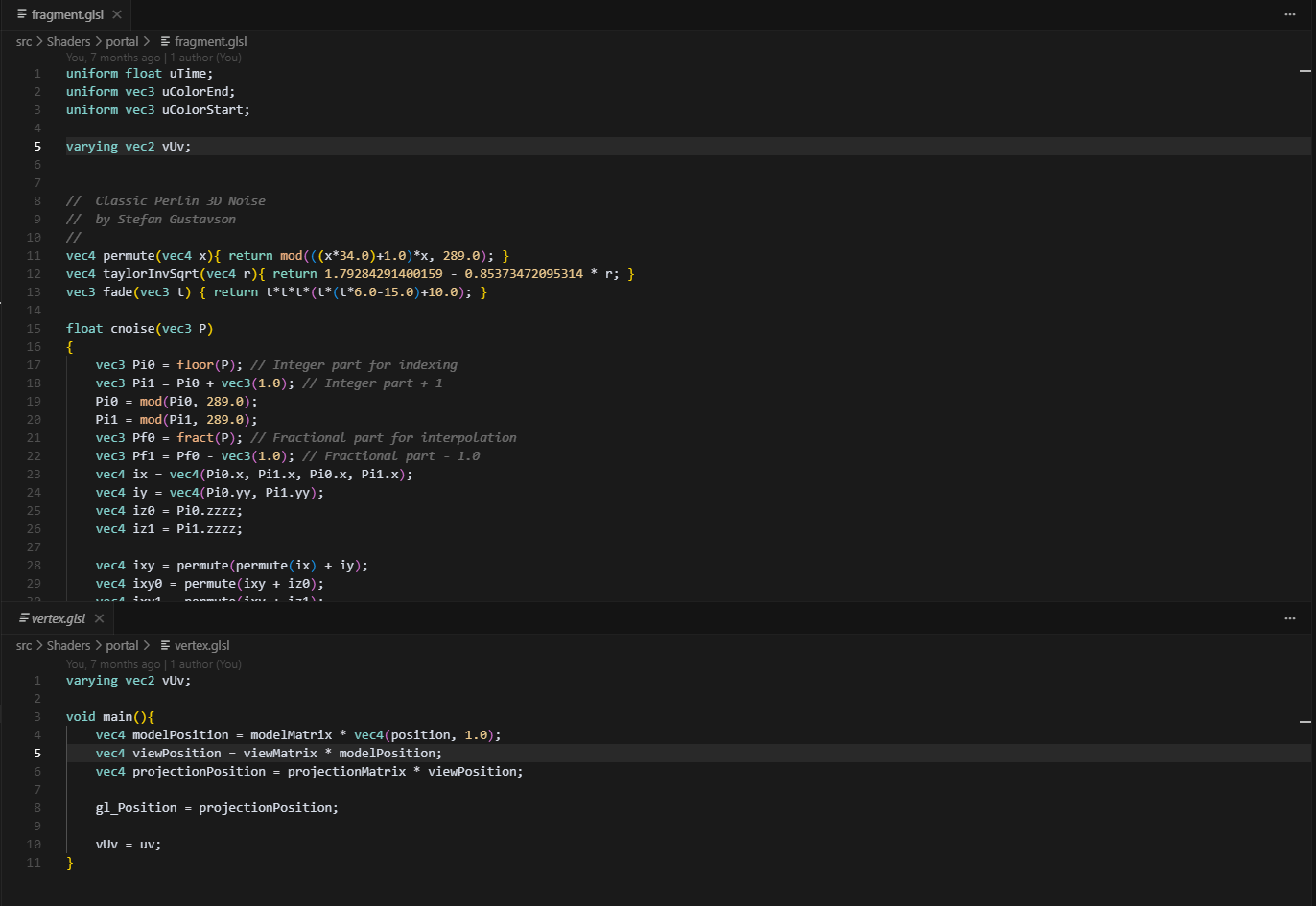
Task: Click line number 3 in vertex.glsl
Action: coord(37,717)
